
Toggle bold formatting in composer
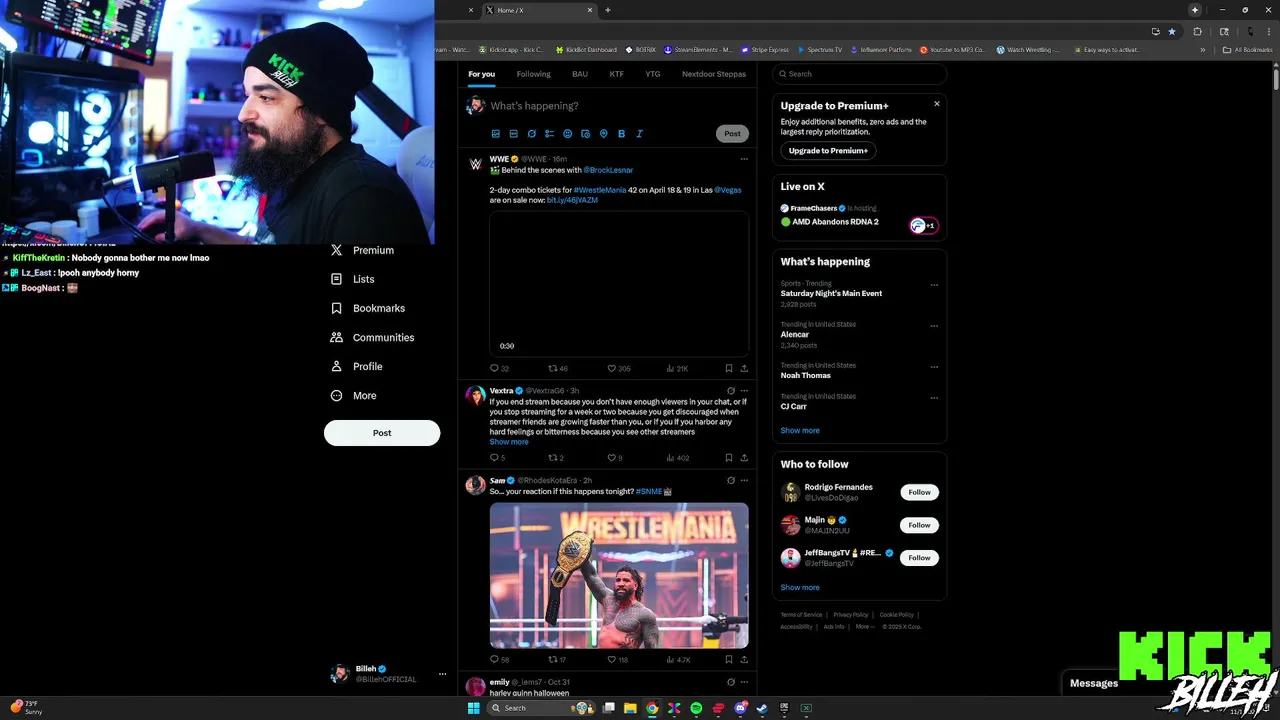[621, 134]
